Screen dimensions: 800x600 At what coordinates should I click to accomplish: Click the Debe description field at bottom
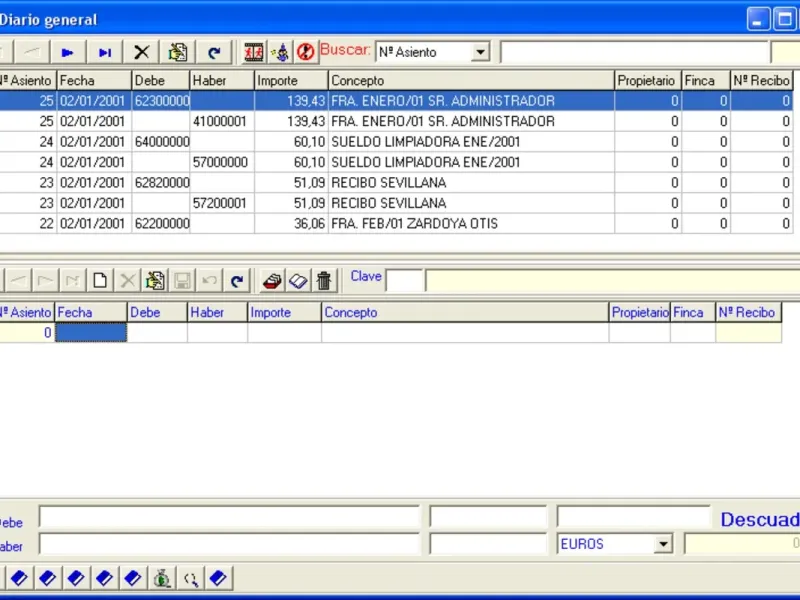coord(229,517)
